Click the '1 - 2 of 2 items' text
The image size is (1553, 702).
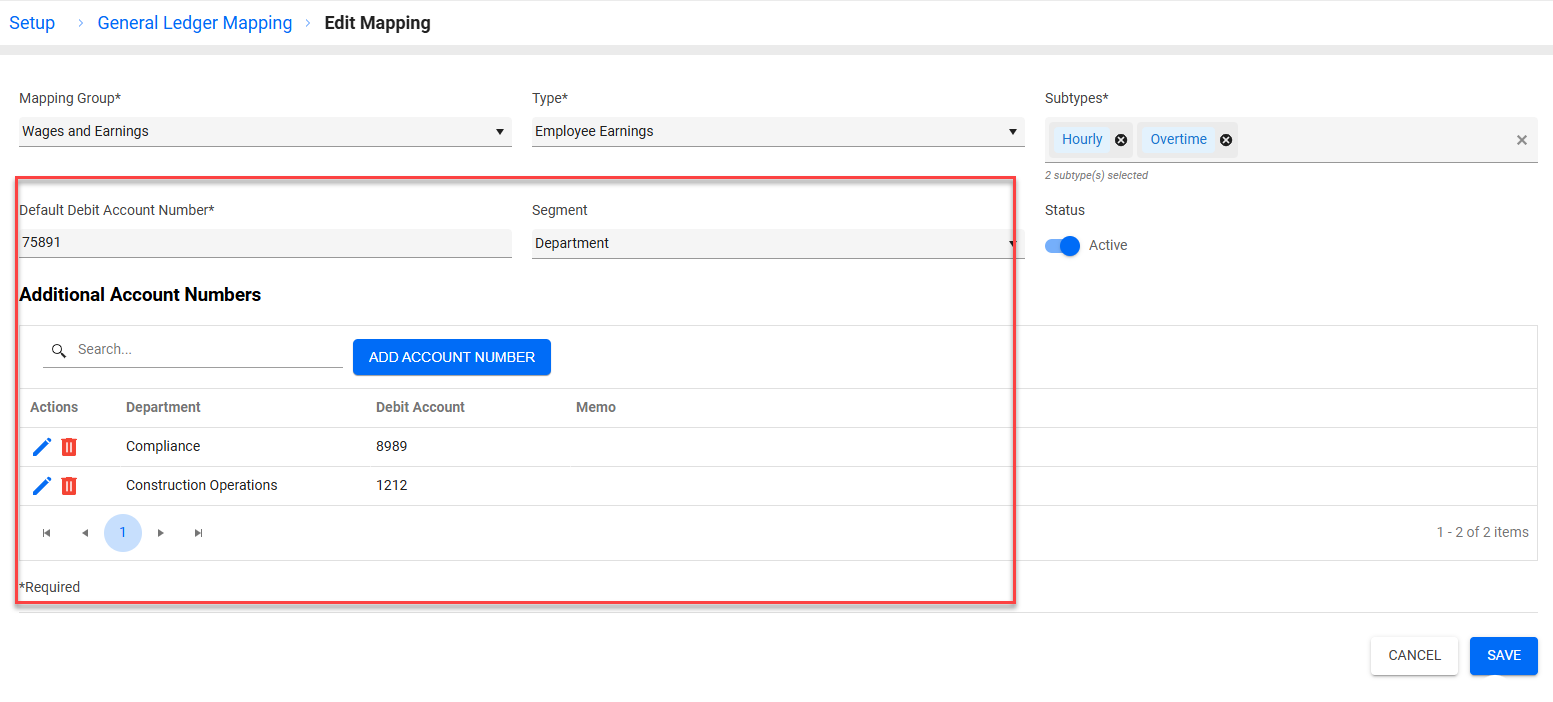pyautogui.click(x=1482, y=533)
